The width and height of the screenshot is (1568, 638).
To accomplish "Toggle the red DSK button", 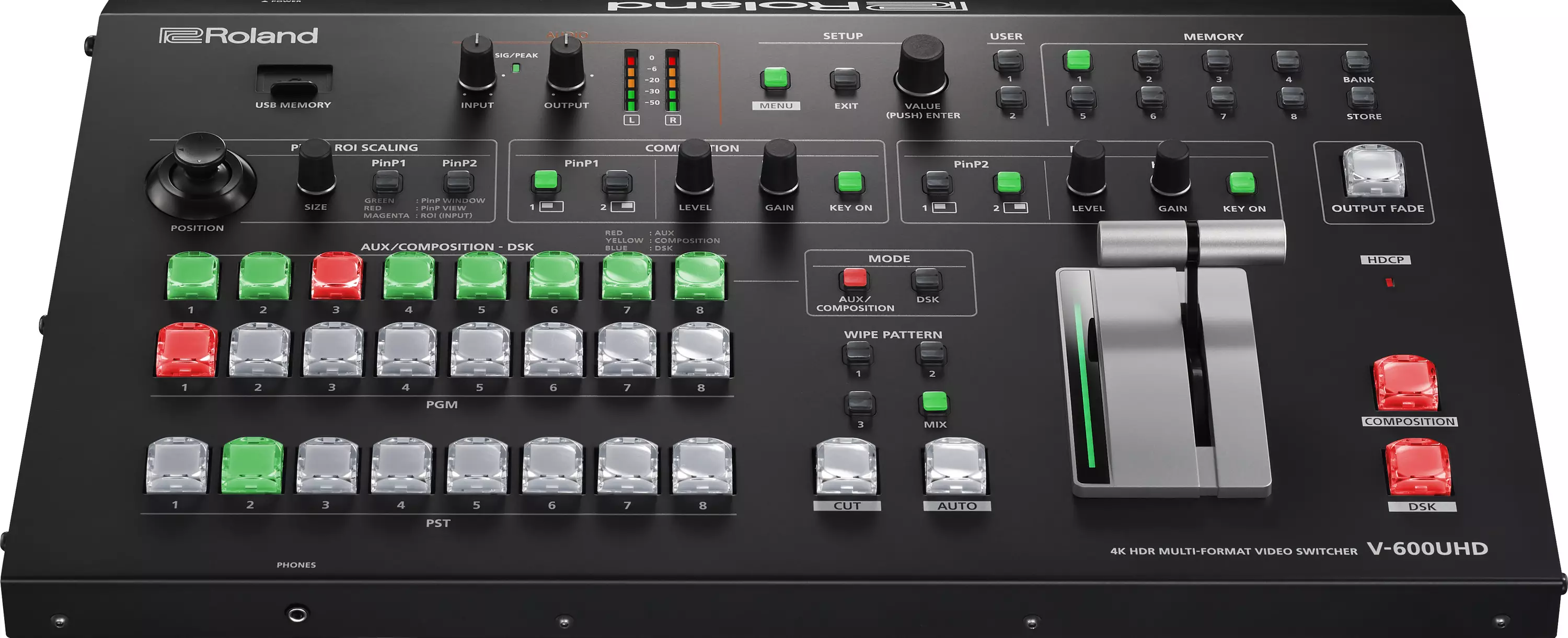I will [x=1419, y=468].
